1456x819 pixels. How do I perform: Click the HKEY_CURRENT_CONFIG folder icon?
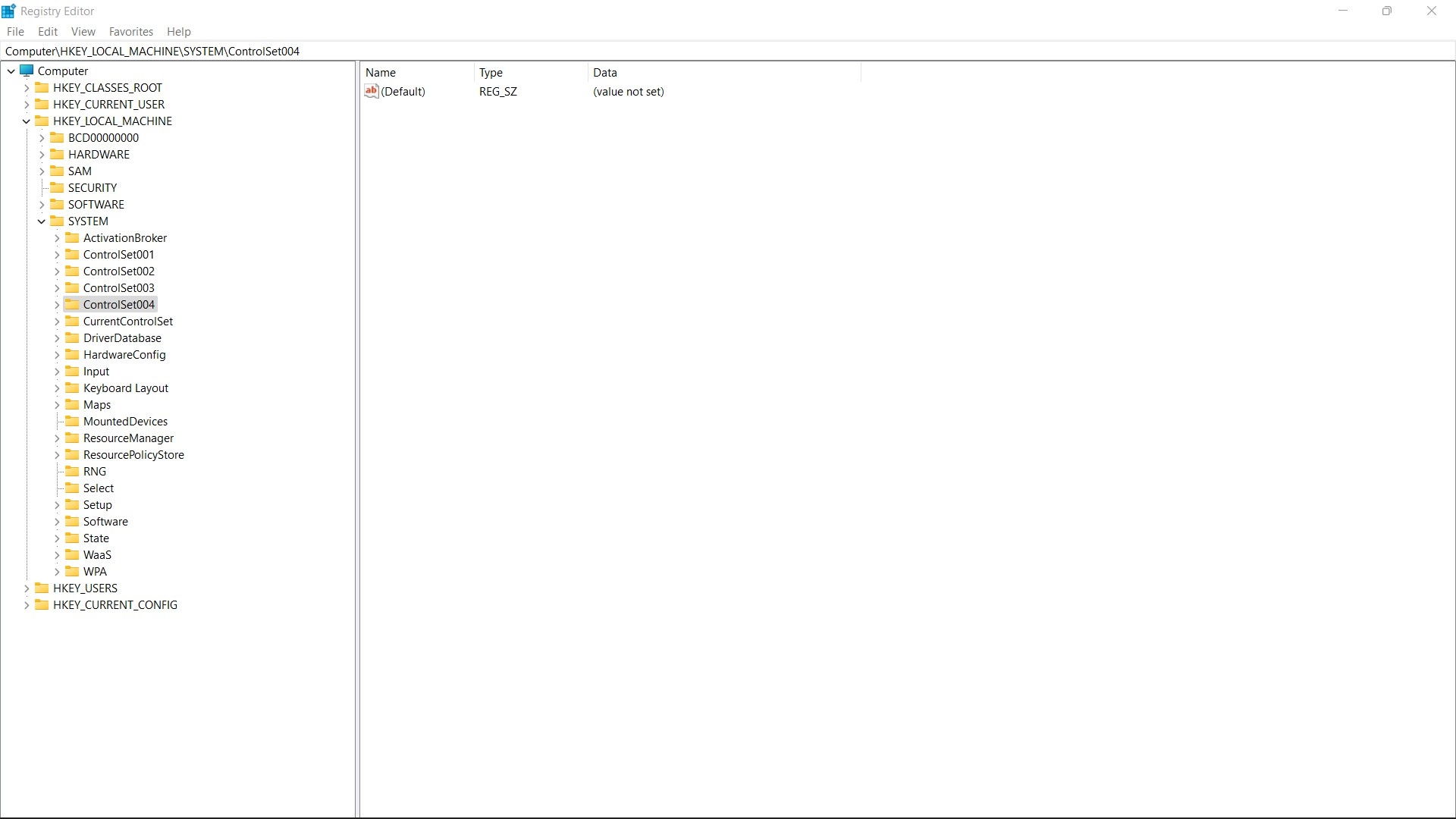click(x=42, y=604)
